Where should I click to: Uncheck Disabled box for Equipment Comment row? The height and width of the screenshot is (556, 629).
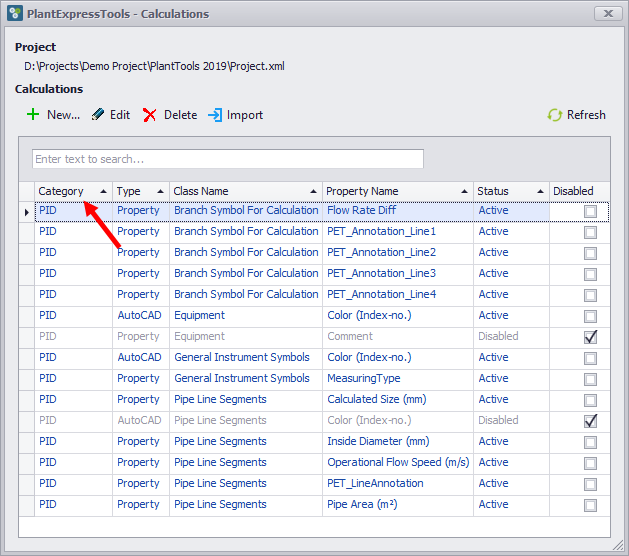(x=590, y=337)
